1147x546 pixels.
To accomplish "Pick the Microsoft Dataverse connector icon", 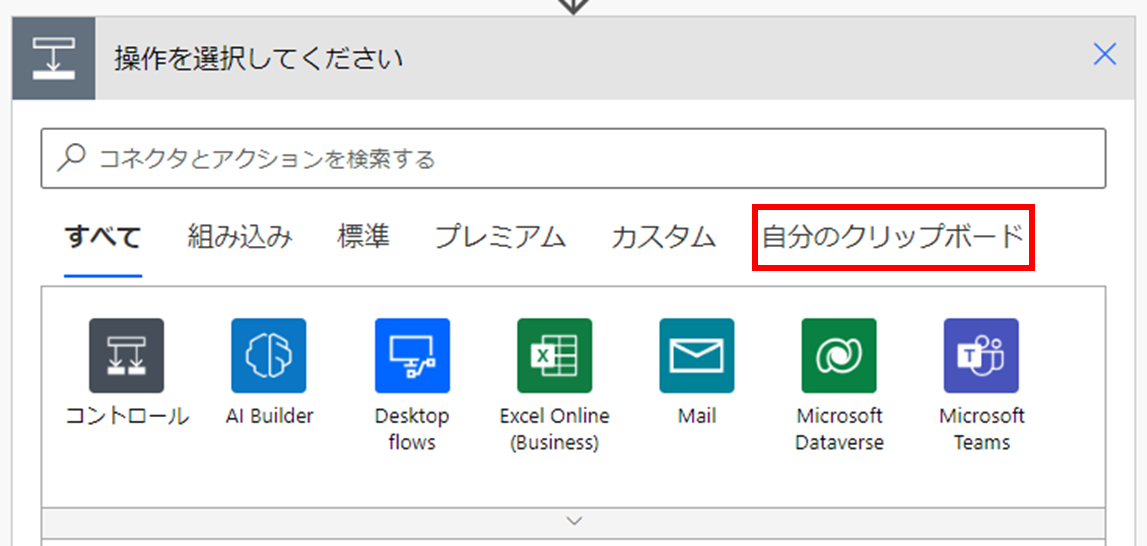I will [839, 356].
